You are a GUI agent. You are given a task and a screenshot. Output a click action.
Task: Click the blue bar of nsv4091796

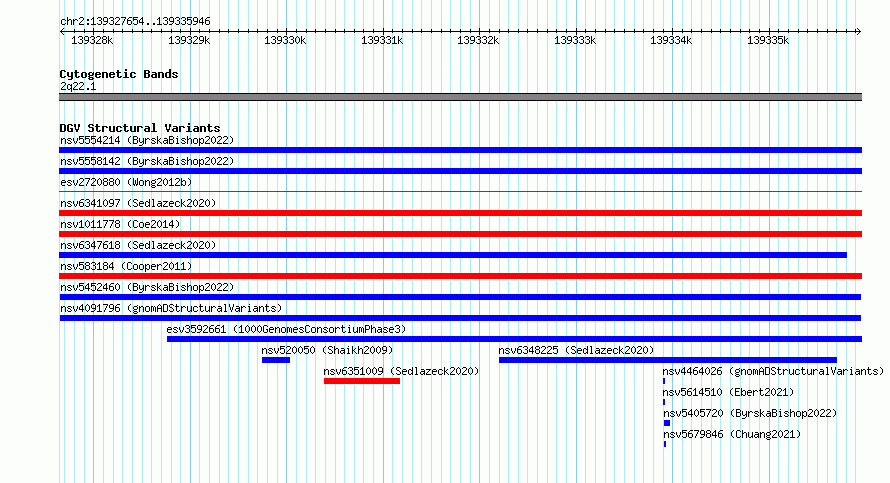460,318
